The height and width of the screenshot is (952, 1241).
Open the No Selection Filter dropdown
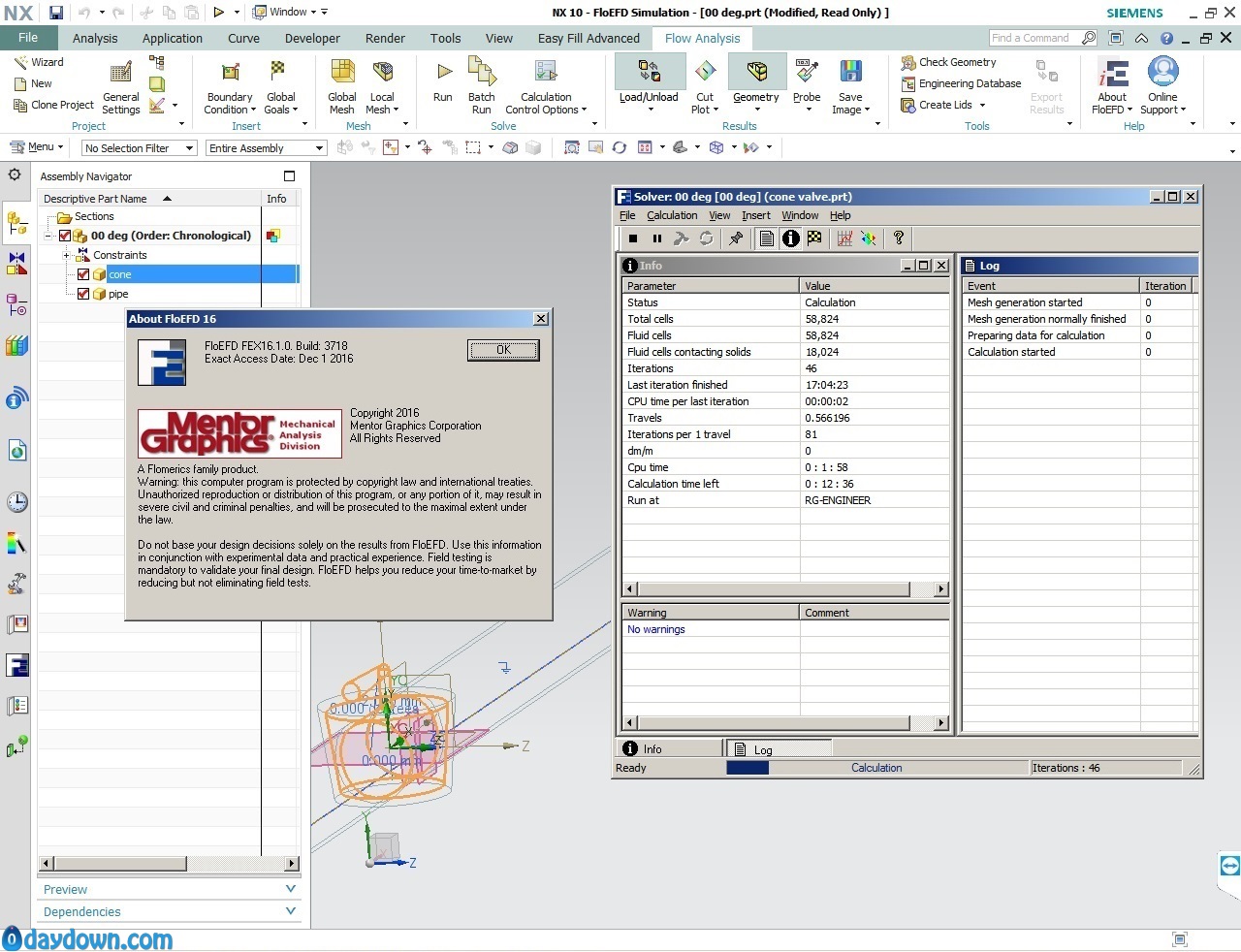140,148
